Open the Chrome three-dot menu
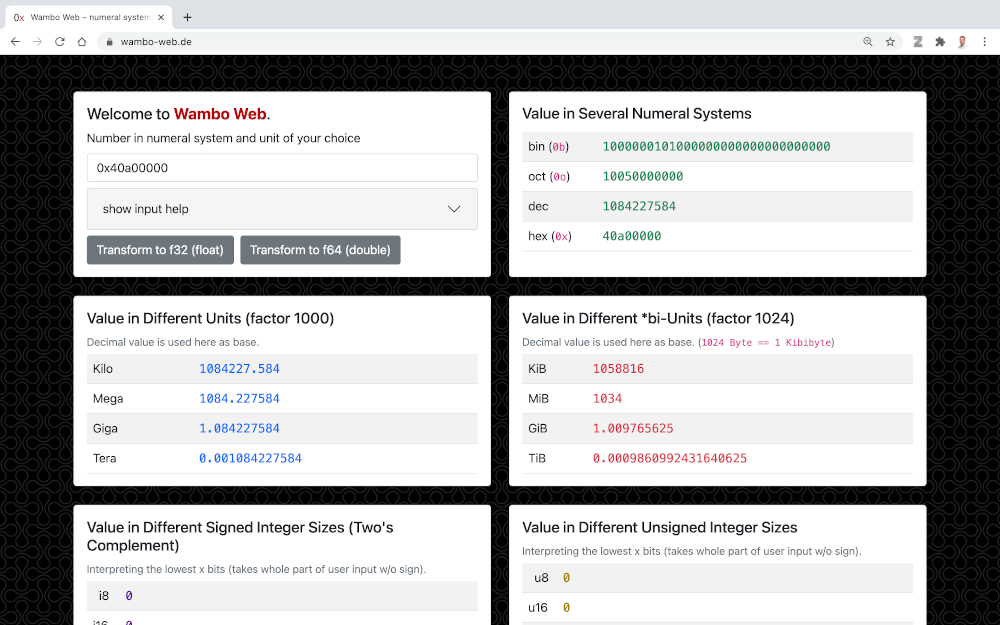The height and width of the screenshot is (625, 1000). [x=985, y=41]
